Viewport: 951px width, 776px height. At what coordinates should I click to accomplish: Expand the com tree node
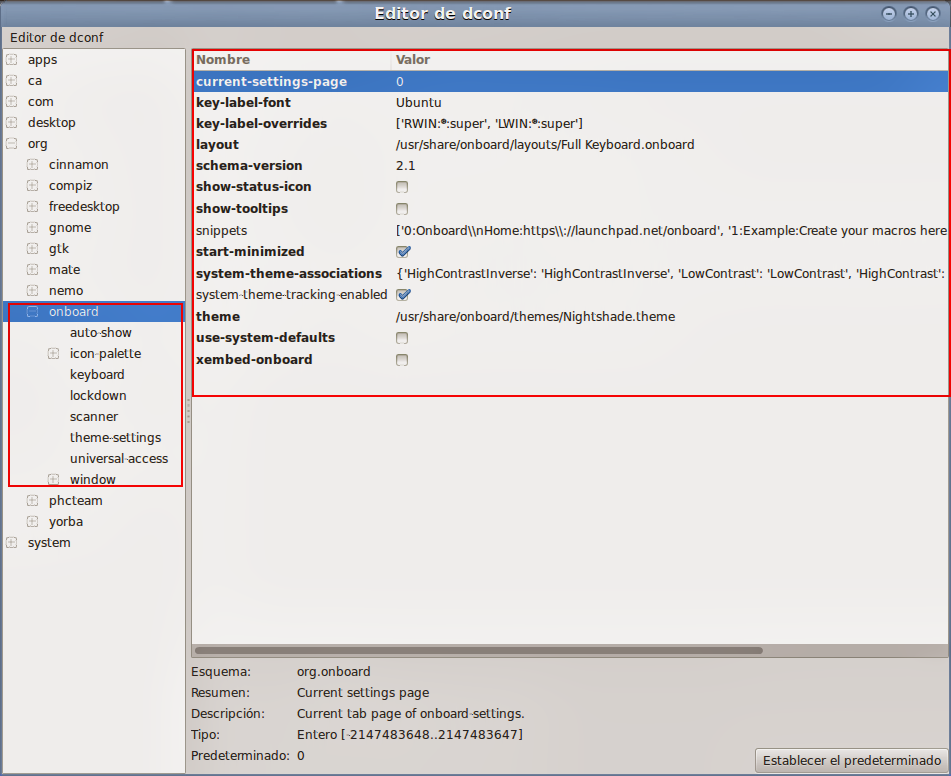click(12, 101)
